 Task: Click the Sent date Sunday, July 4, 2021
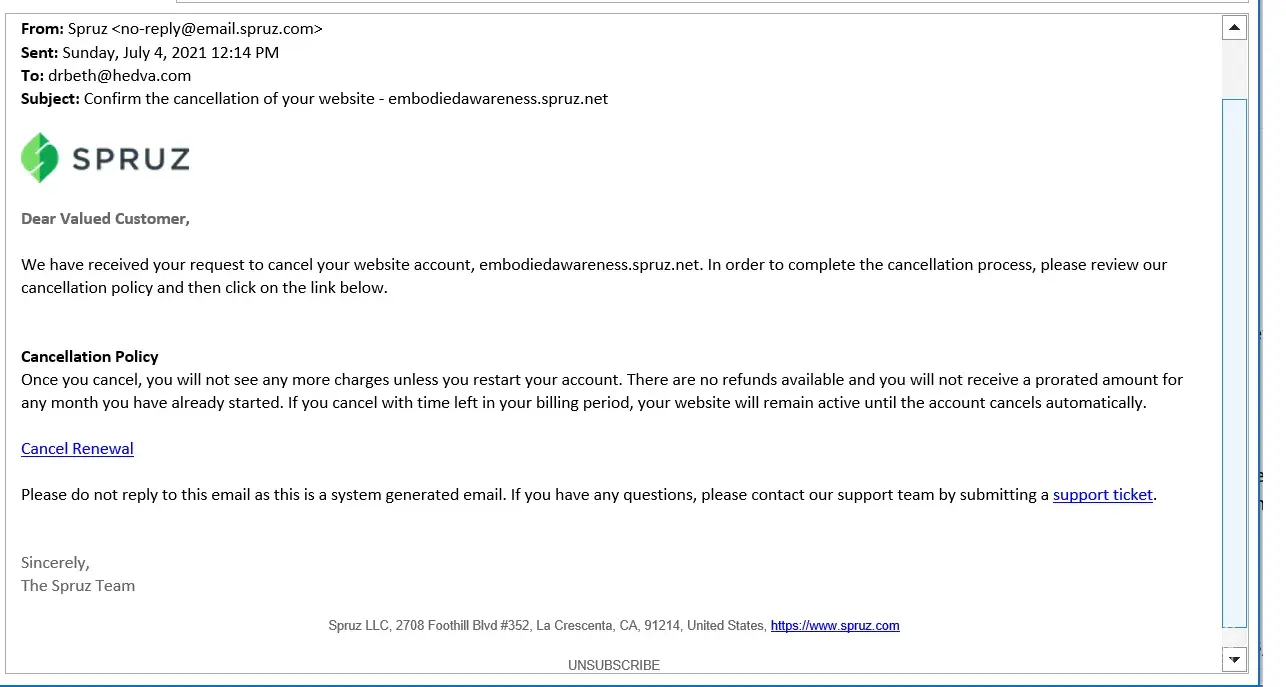(170, 52)
